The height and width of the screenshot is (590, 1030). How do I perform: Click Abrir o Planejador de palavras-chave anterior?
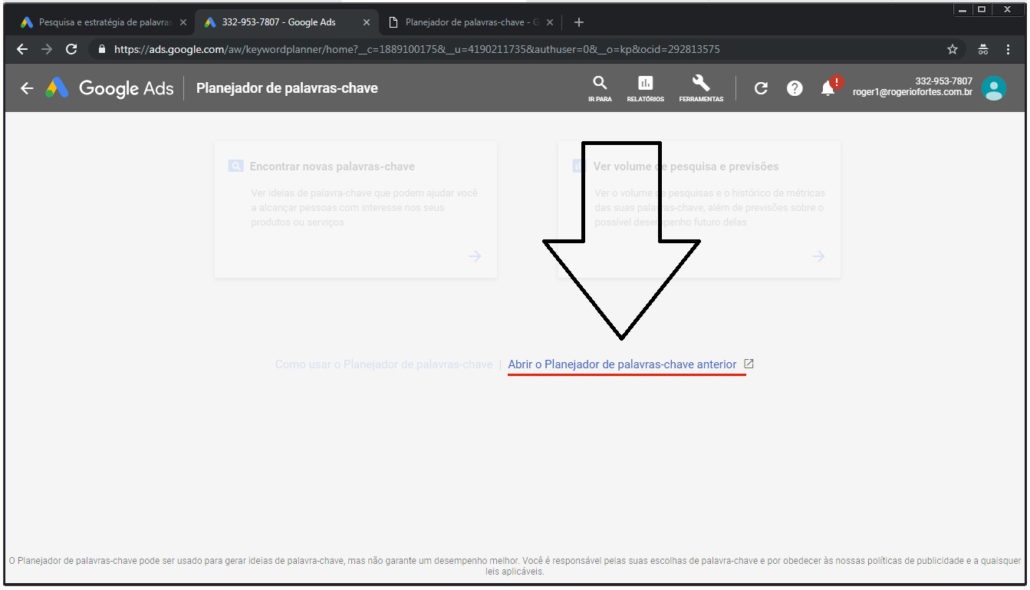pyautogui.click(x=622, y=365)
